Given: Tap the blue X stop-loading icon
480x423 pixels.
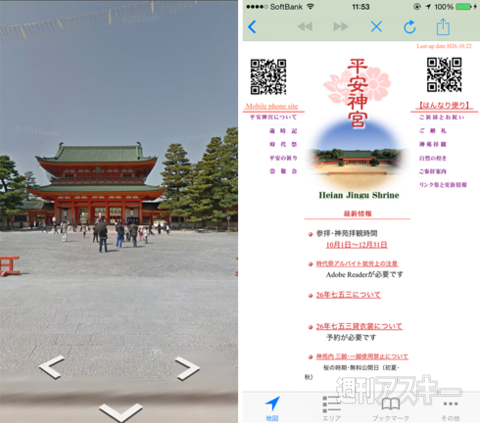Looking at the screenshot, I should point(376,27).
